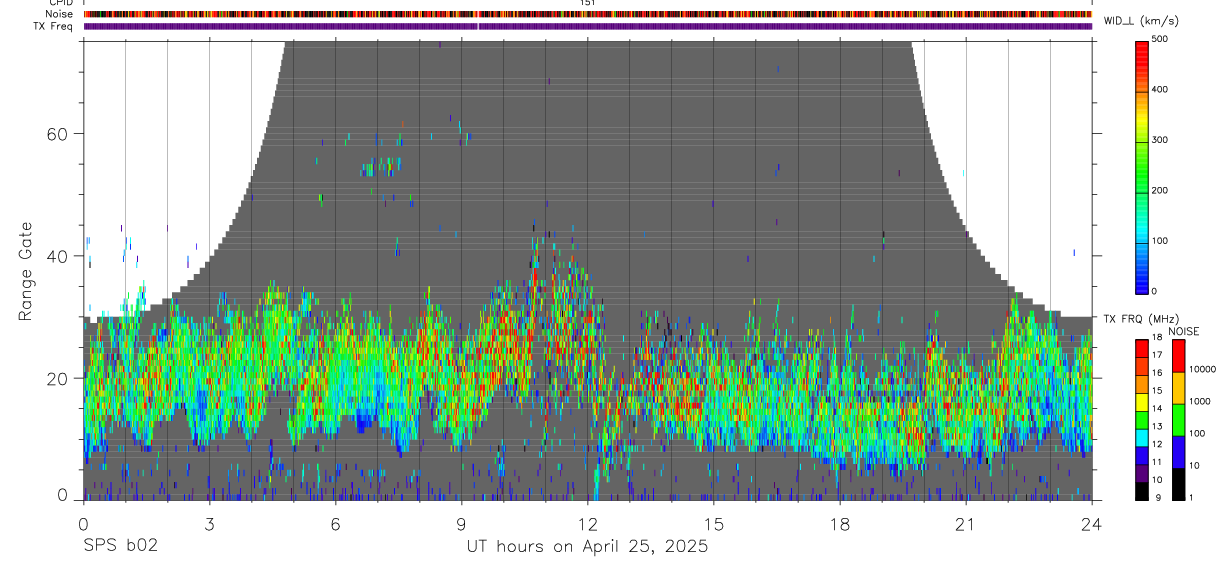Click the hour 3 label on the UT axis
This screenshot has height=567, width=1228.
pyautogui.click(x=209, y=524)
